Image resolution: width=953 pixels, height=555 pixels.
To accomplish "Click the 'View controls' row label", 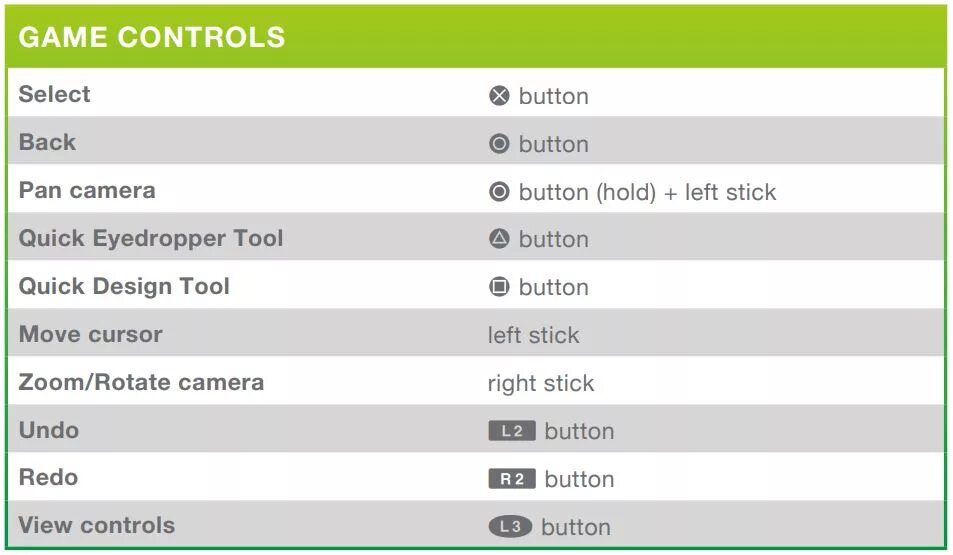I will (x=97, y=525).
